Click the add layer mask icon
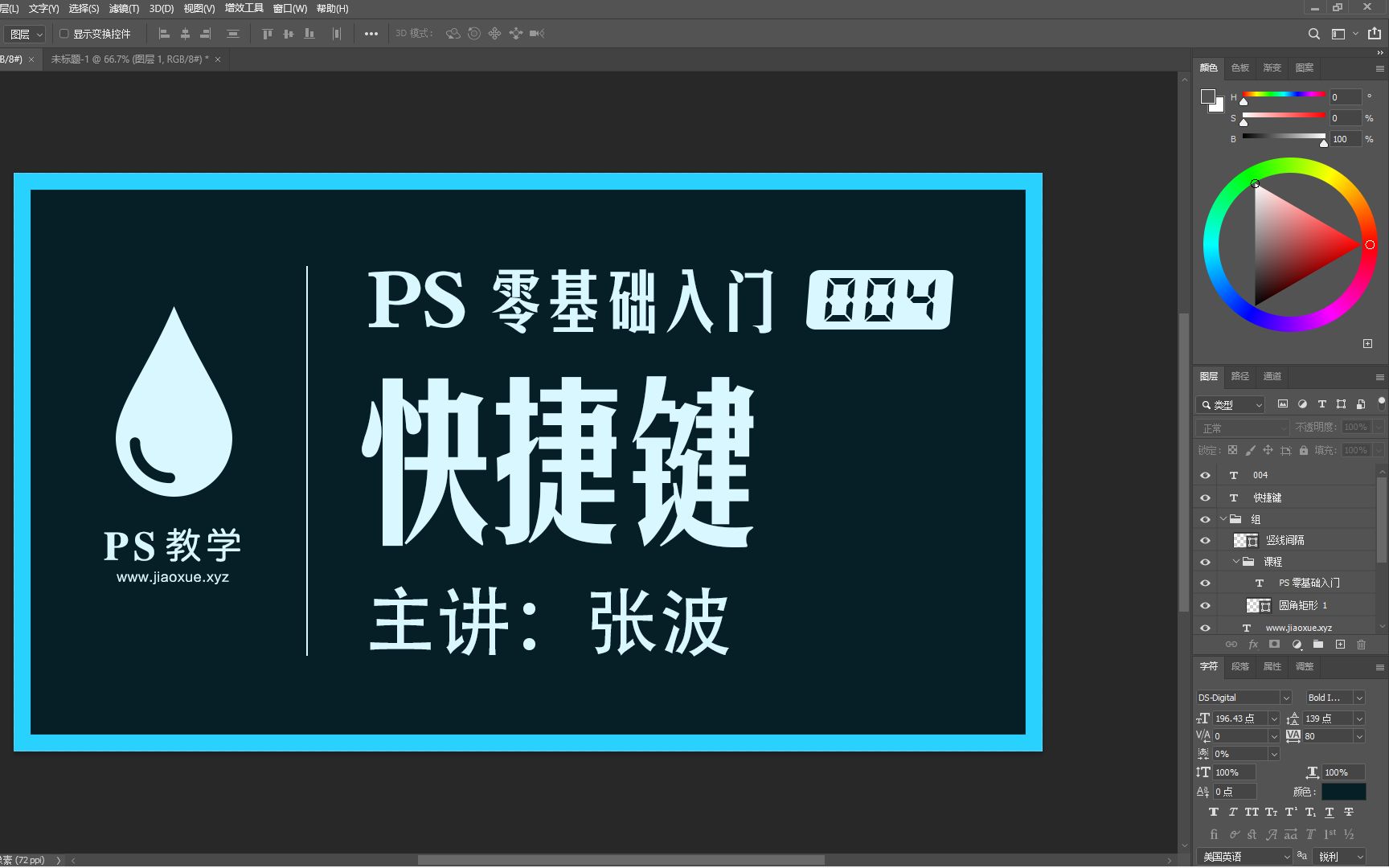1389x868 pixels. pos(1274,645)
